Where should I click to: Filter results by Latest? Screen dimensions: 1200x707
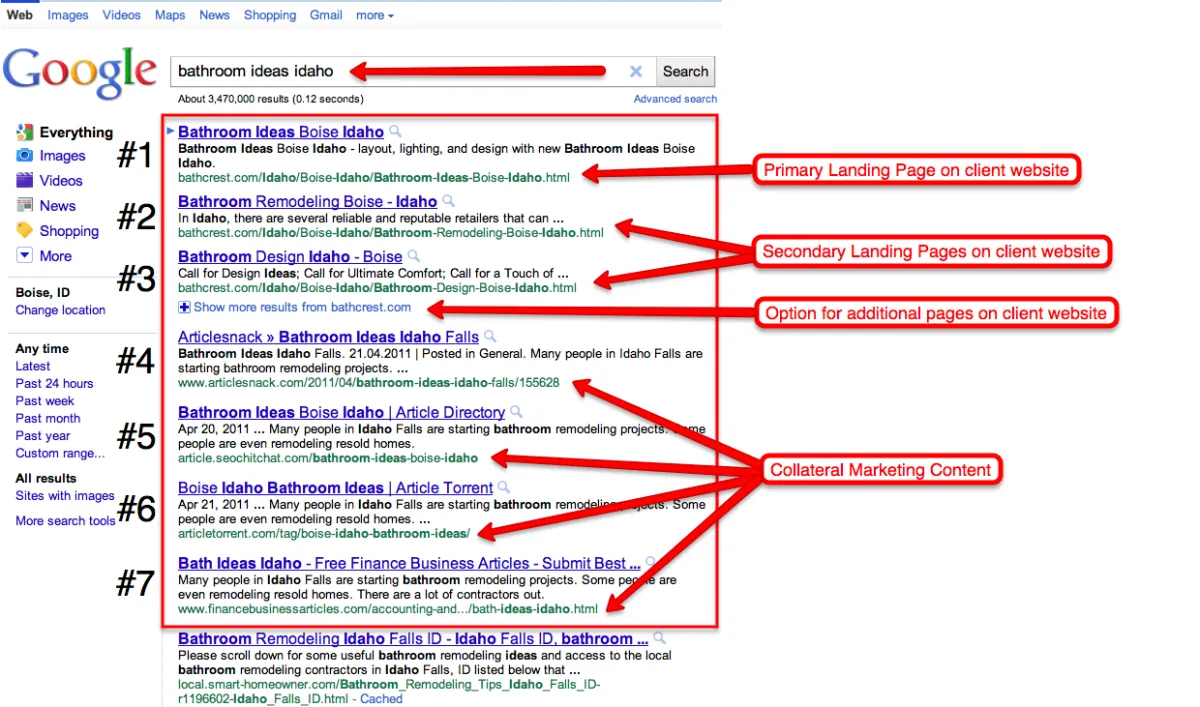[33, 366]
